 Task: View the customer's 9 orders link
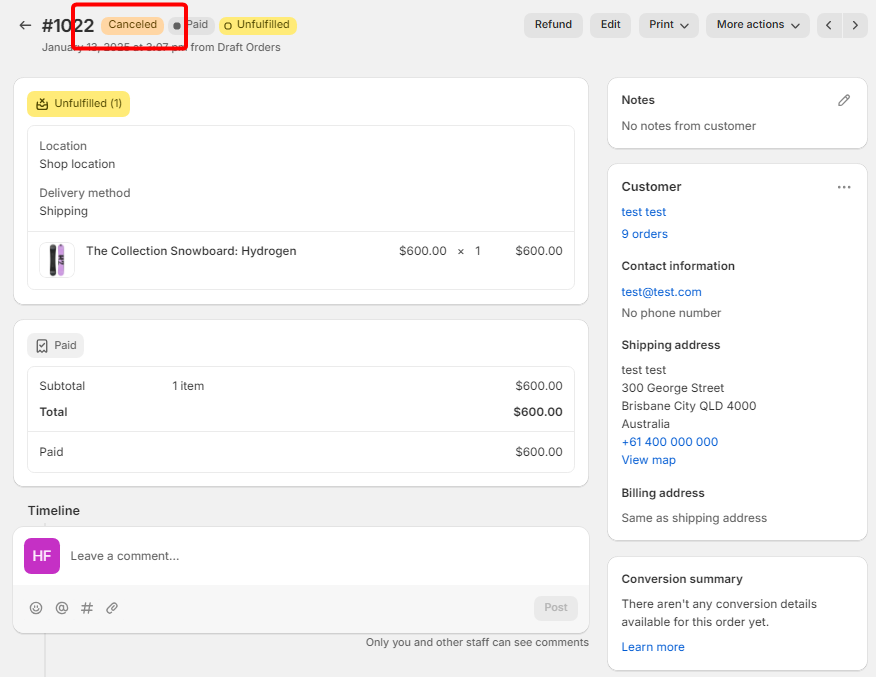click(x=644, y=234)
